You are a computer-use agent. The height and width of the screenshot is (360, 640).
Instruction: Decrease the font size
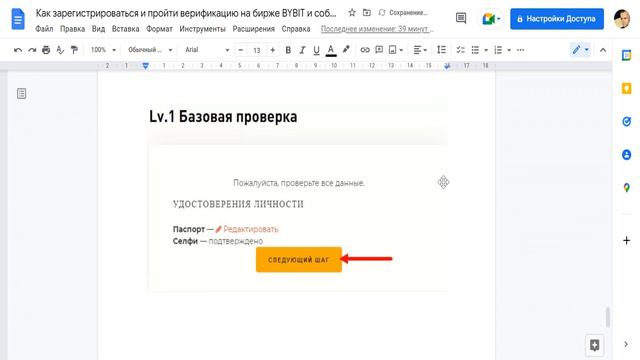point(241,50)
